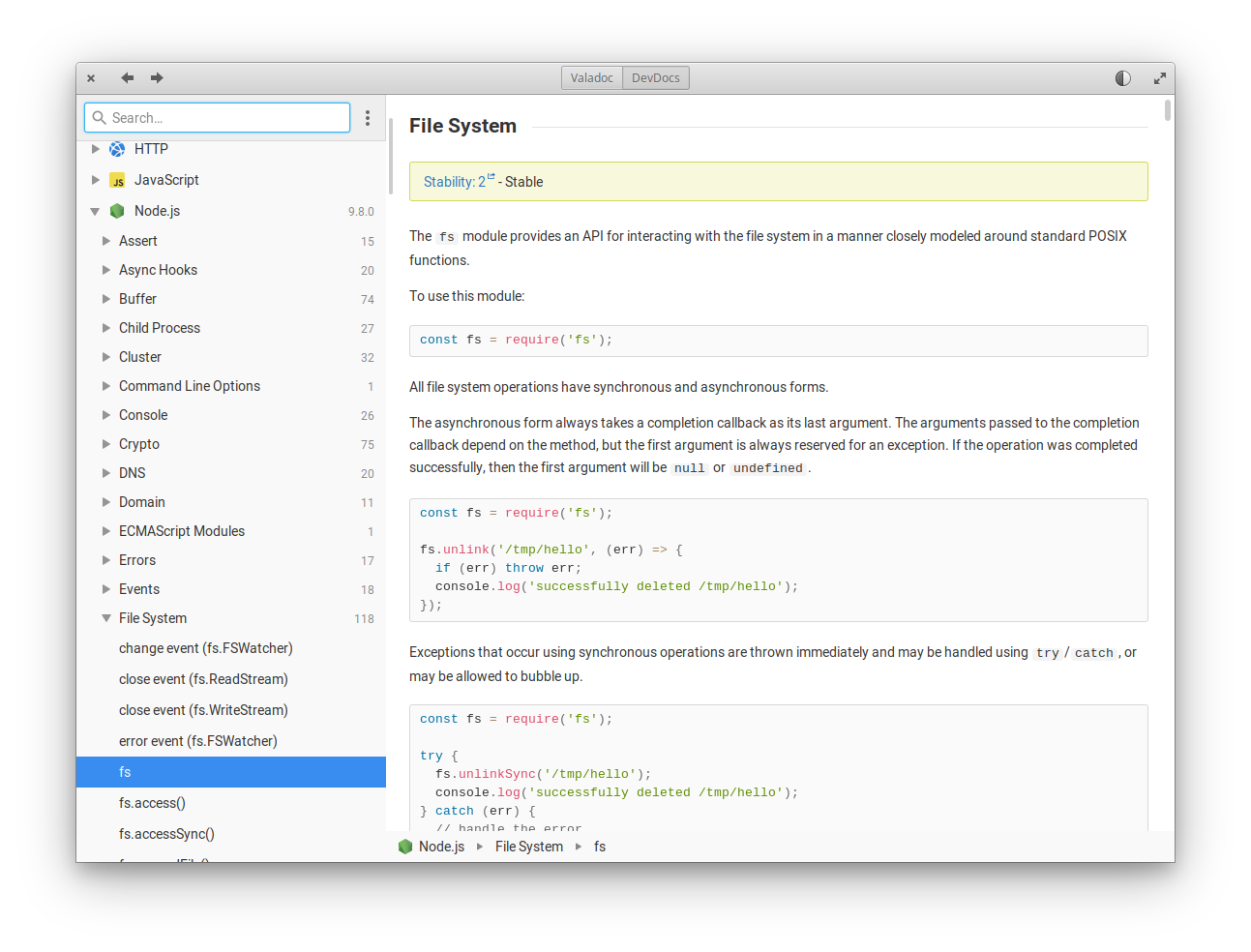Expand the Child Process section
The image size is (1251, 952).
click(106, 328)
